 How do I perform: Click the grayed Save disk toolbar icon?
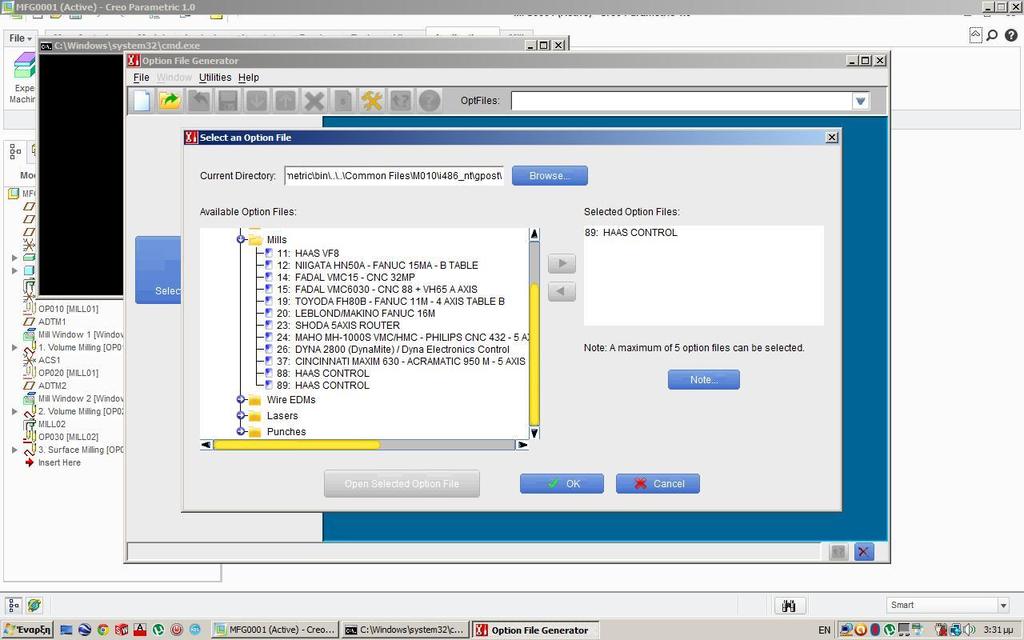coord(227,101)
